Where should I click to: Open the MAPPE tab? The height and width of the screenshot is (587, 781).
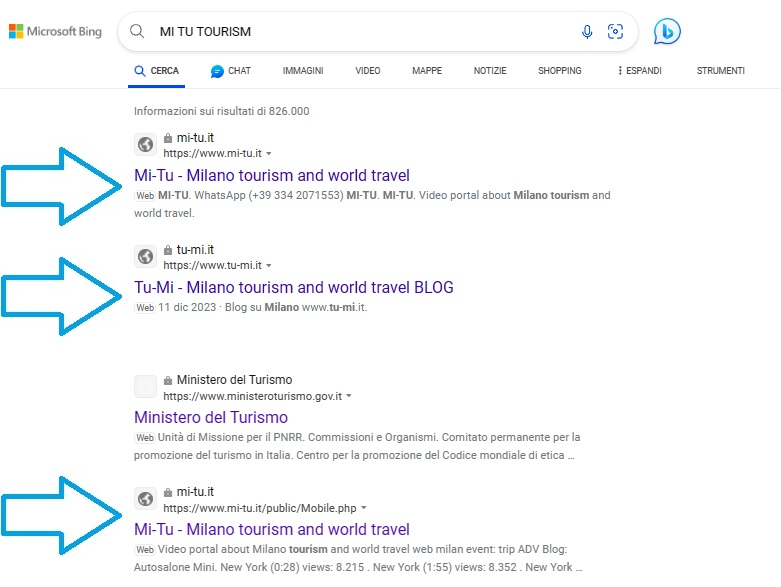click(x=427, y=71)
